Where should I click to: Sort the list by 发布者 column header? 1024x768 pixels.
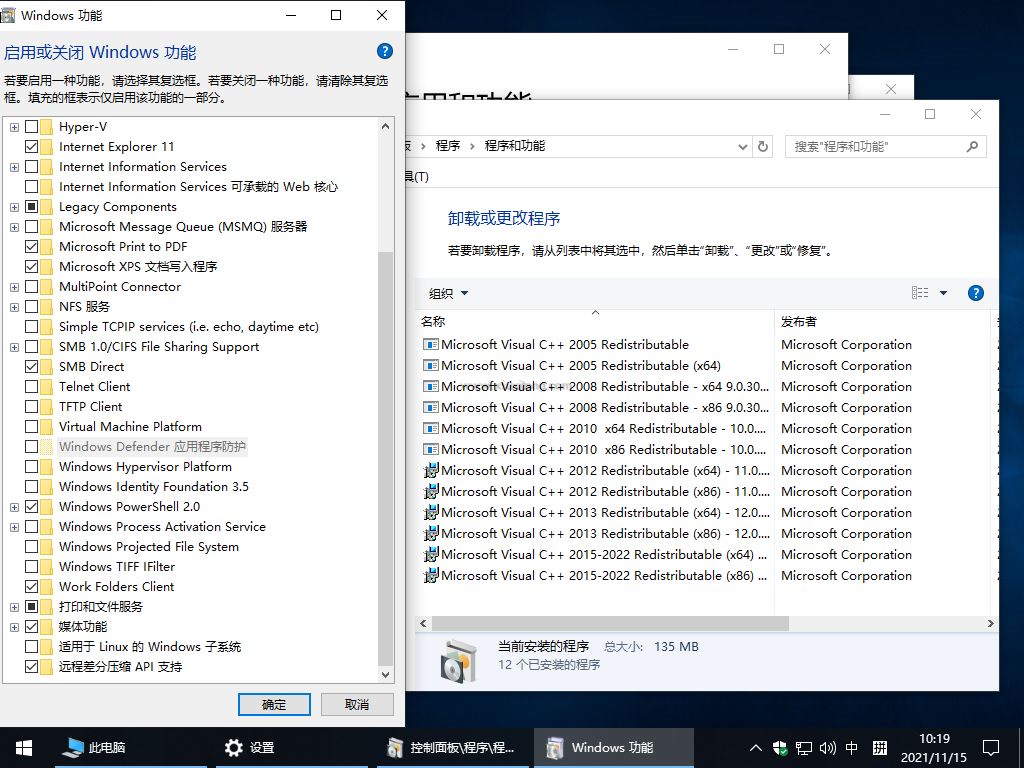(x=882, y=321)
